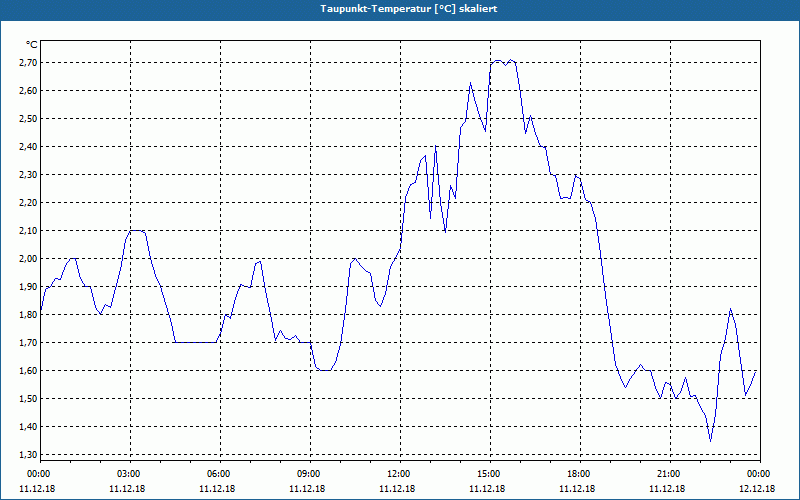Select the 2,50 y-axis label
The width and height of the screenshot is (800, 500).
click(x=28, y=119)
